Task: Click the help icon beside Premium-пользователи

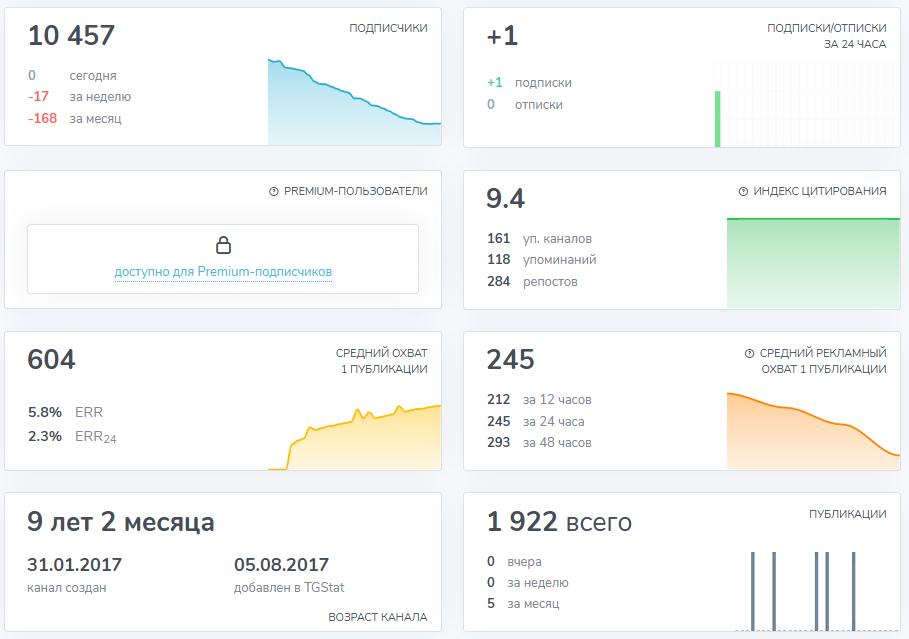Action: (x=274, y=192)
